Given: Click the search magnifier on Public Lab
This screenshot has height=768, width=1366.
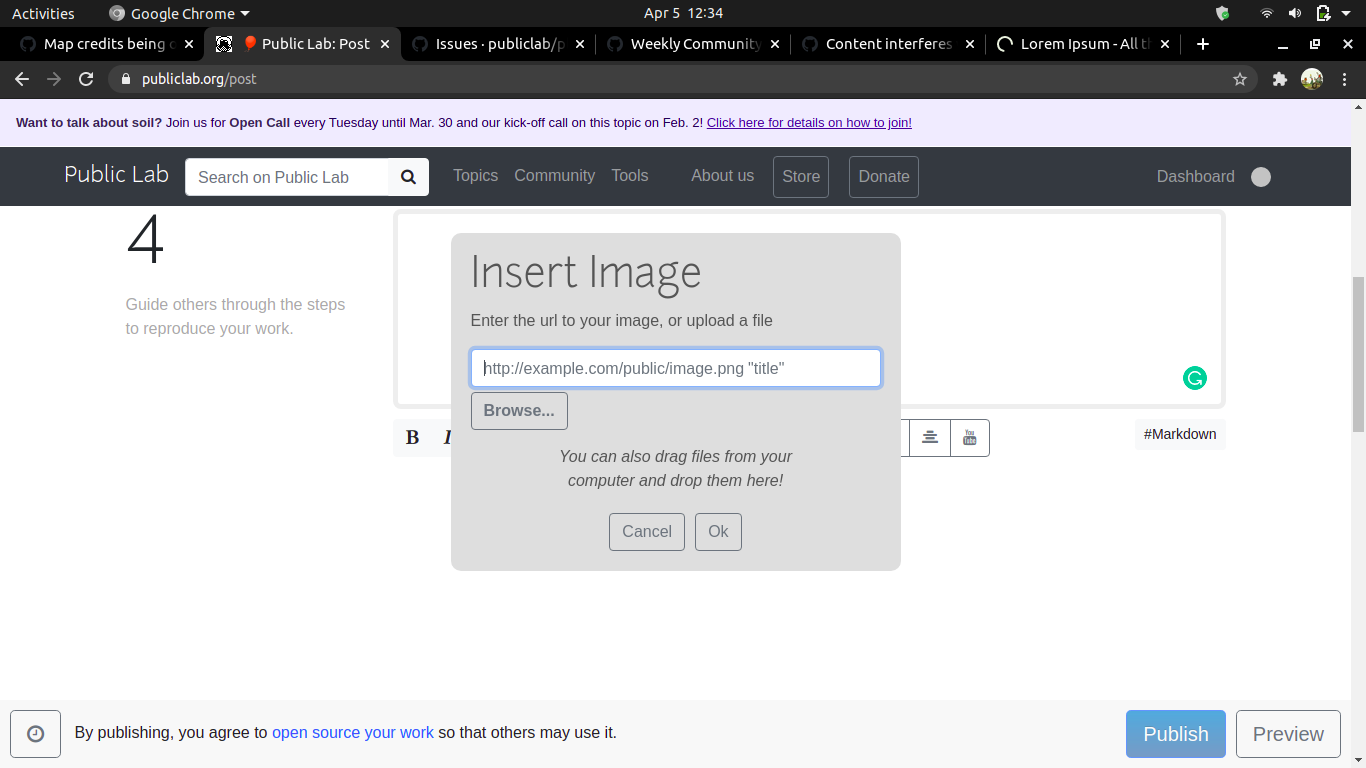Looking at the screenshot, I should tap(408, 176).
